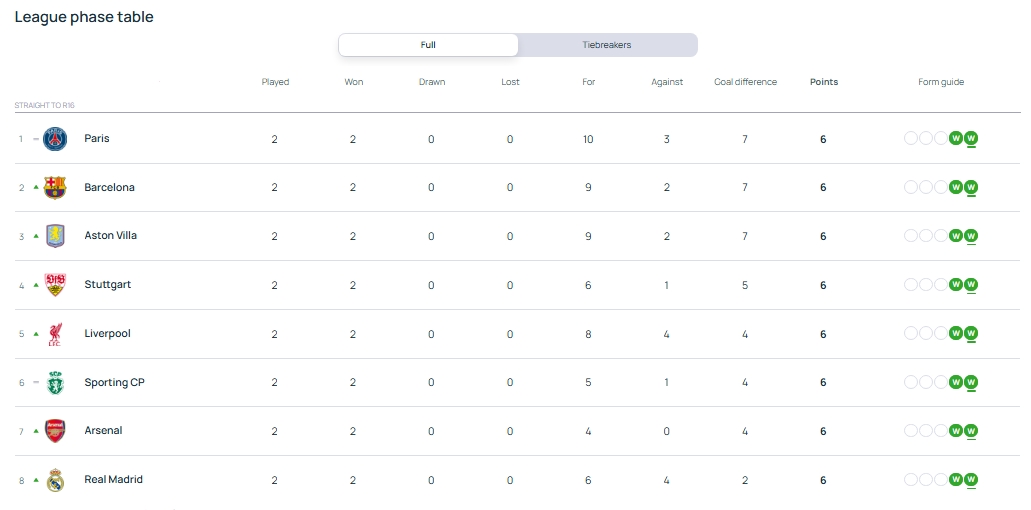The image size is (1031, 510).
Task: Open the Liverpool team link
Action: coord(107,333)
